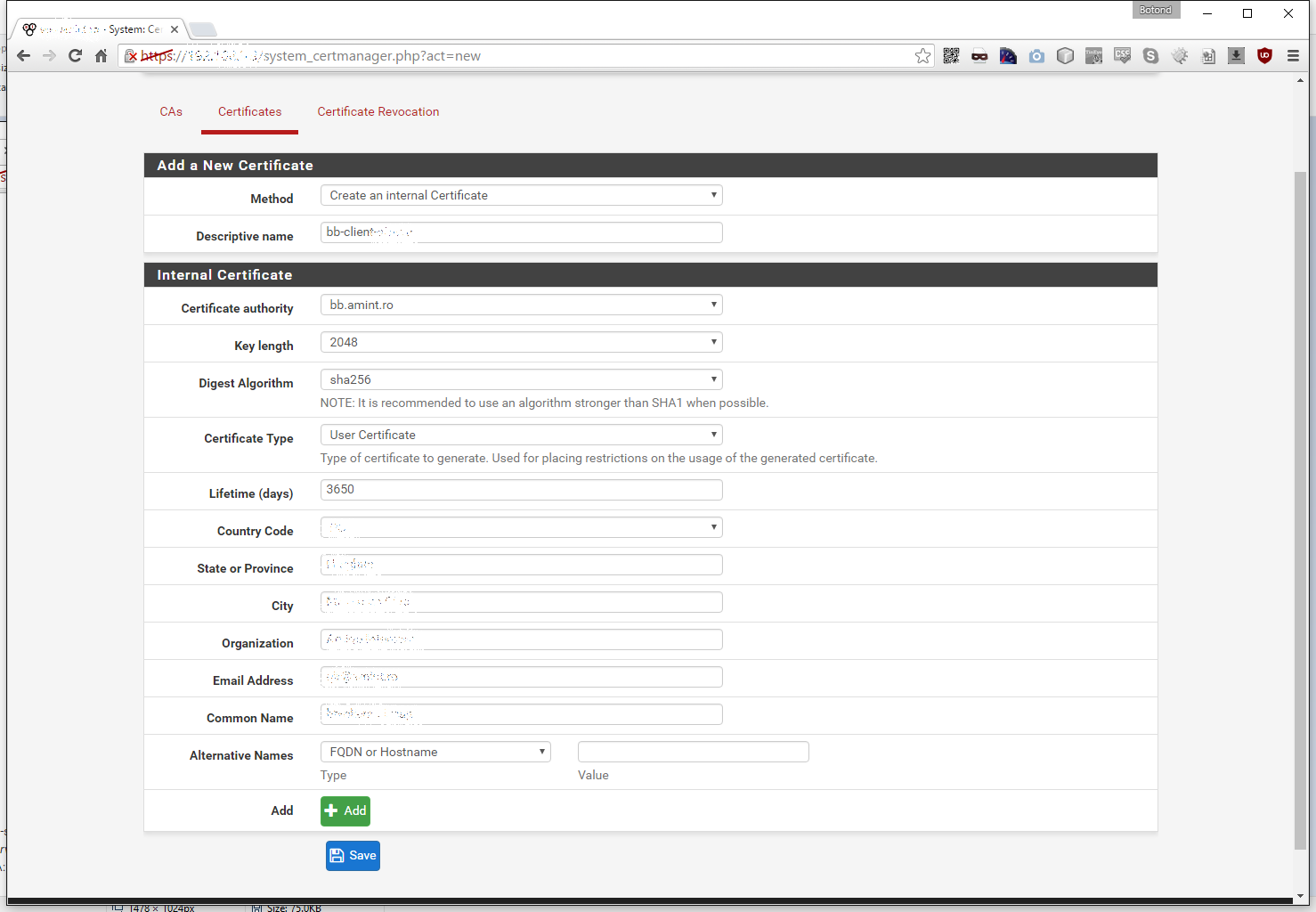
Task: Open the CSS validator extension icon
Action: [x=1122, y=56]
